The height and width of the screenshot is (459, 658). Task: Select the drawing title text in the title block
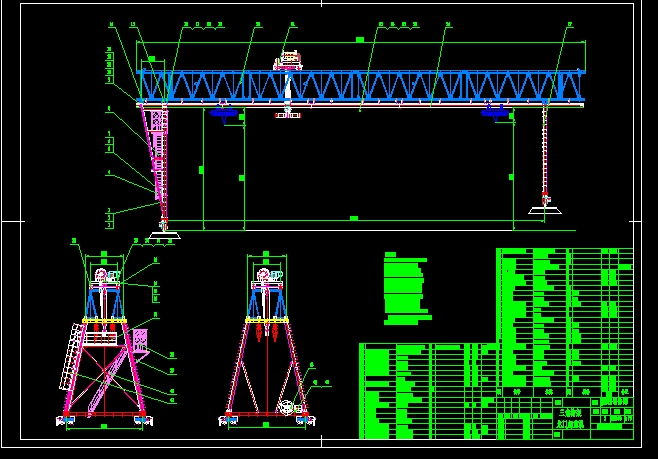tap(570, 418)
